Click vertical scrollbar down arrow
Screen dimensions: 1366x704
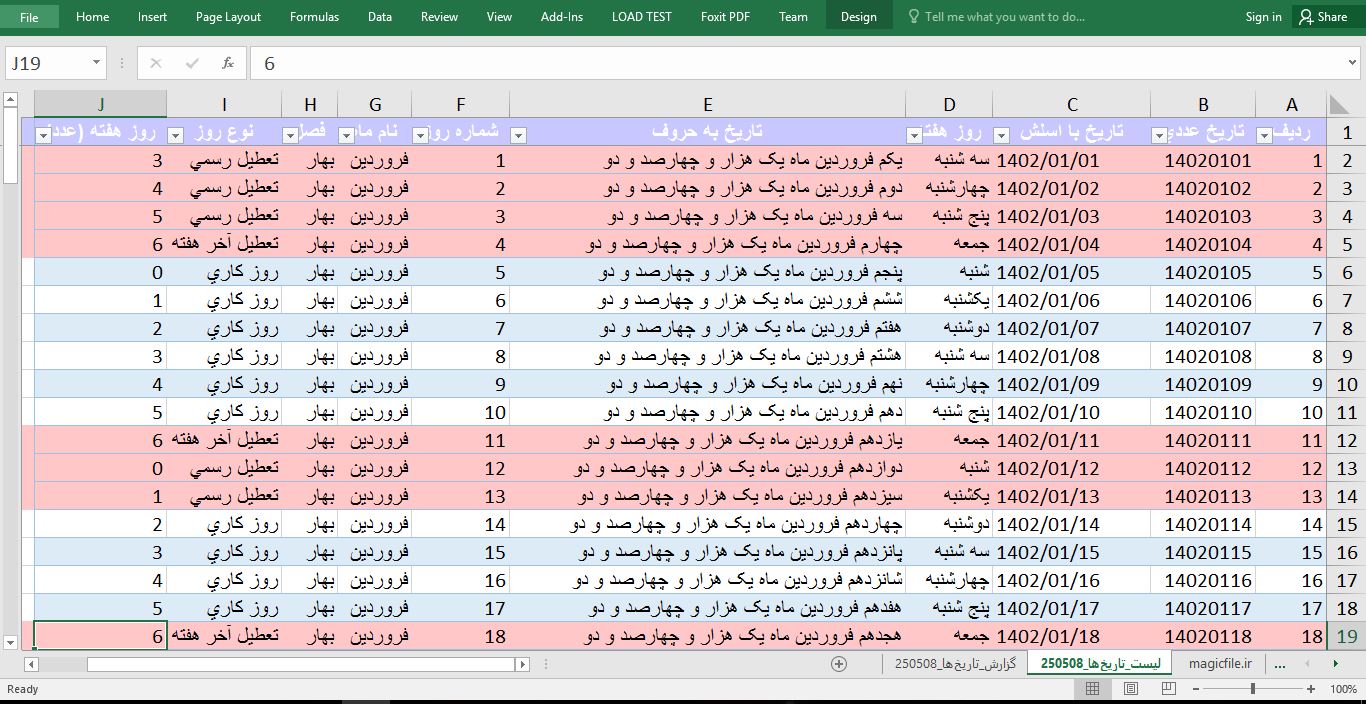[x=11, y=643]
